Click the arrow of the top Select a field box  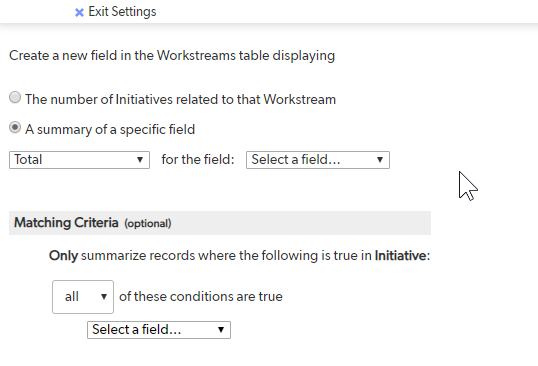[379, 160]
